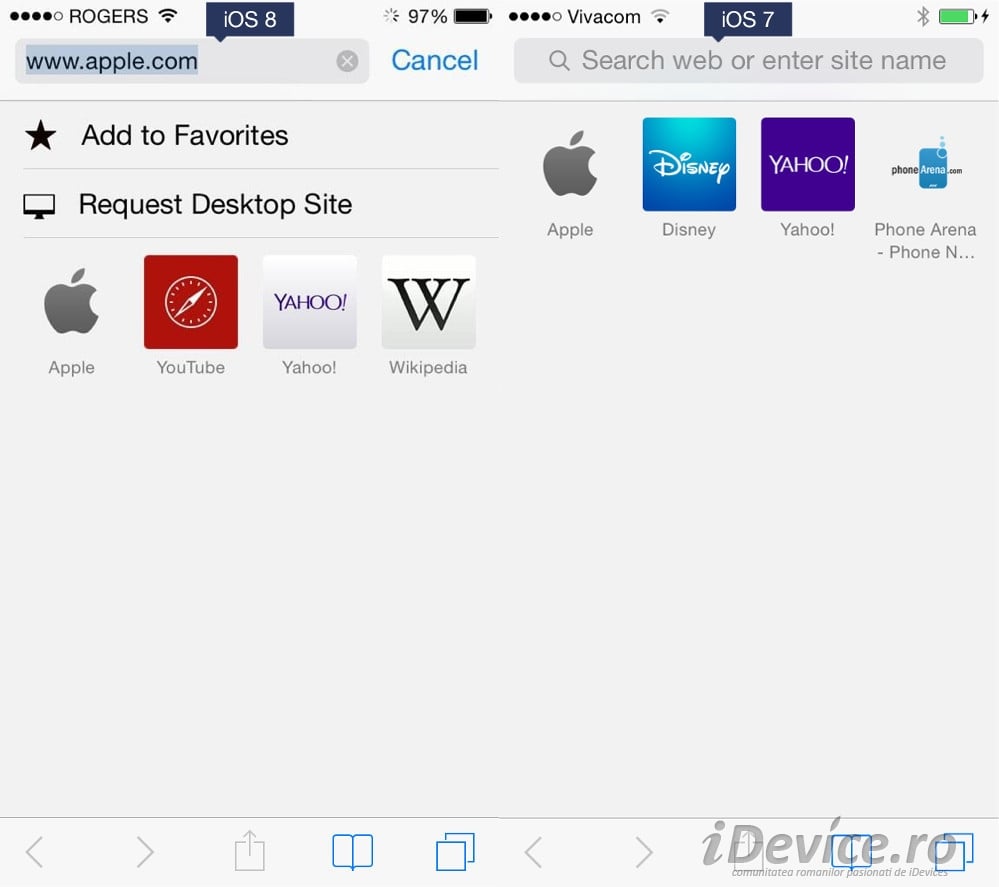Tap the Bluetooth icon in the Vivacom status bar

coord(923,16)
